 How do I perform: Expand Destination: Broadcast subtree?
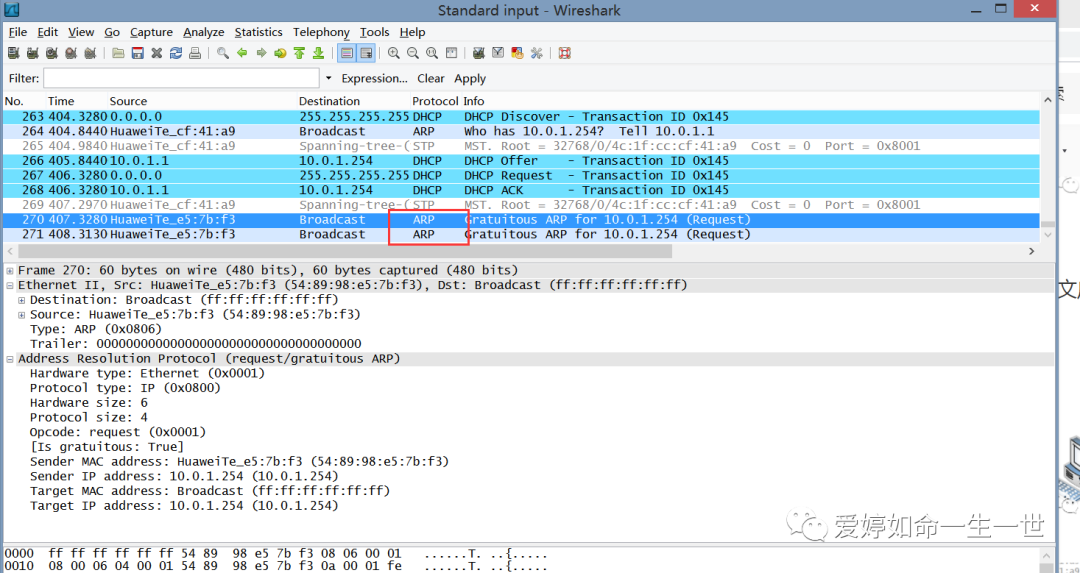pyautogui.click(x=22, y=300)
